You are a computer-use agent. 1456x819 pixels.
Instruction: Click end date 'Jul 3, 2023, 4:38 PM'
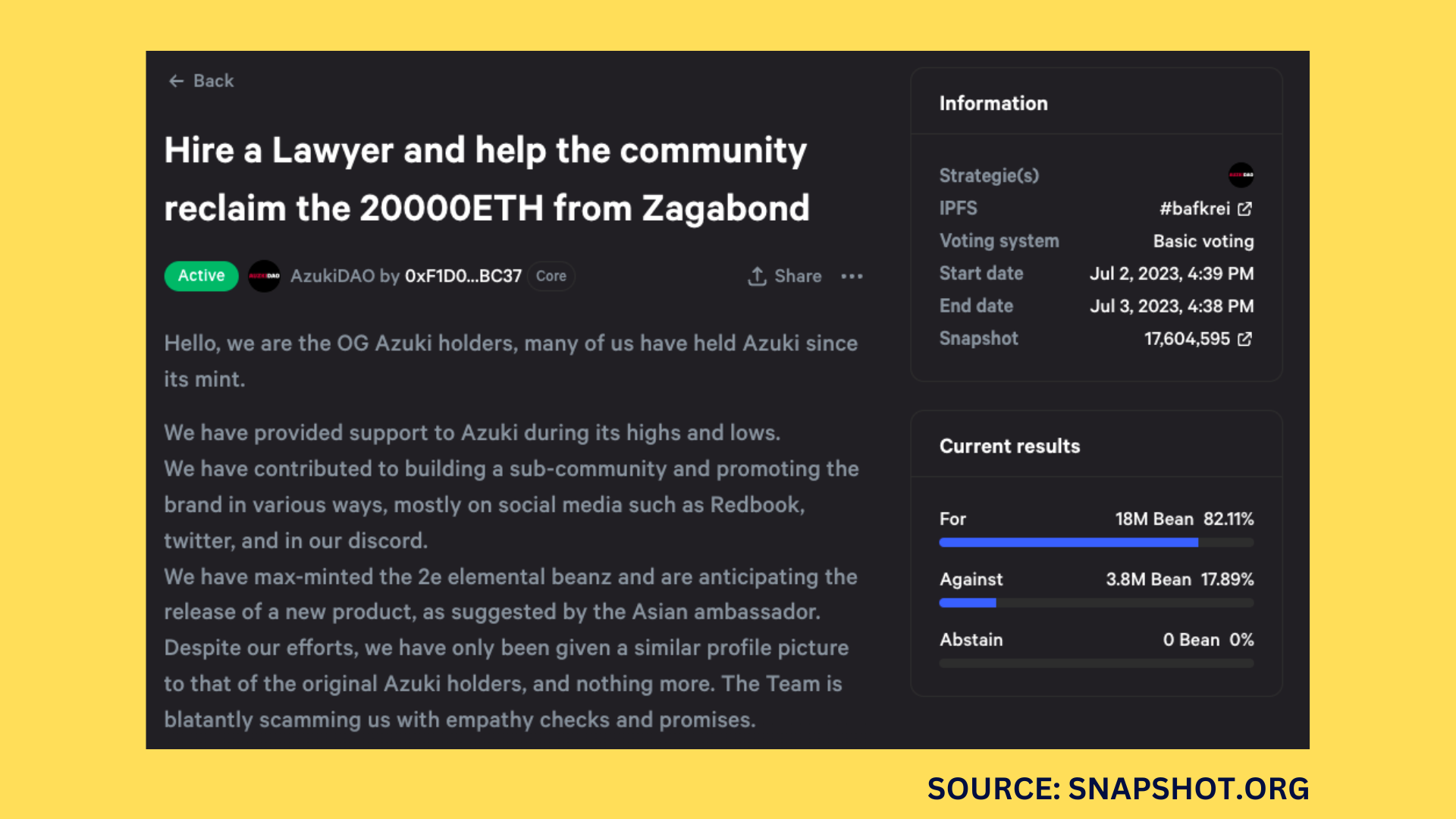[x=1172, y=306]
